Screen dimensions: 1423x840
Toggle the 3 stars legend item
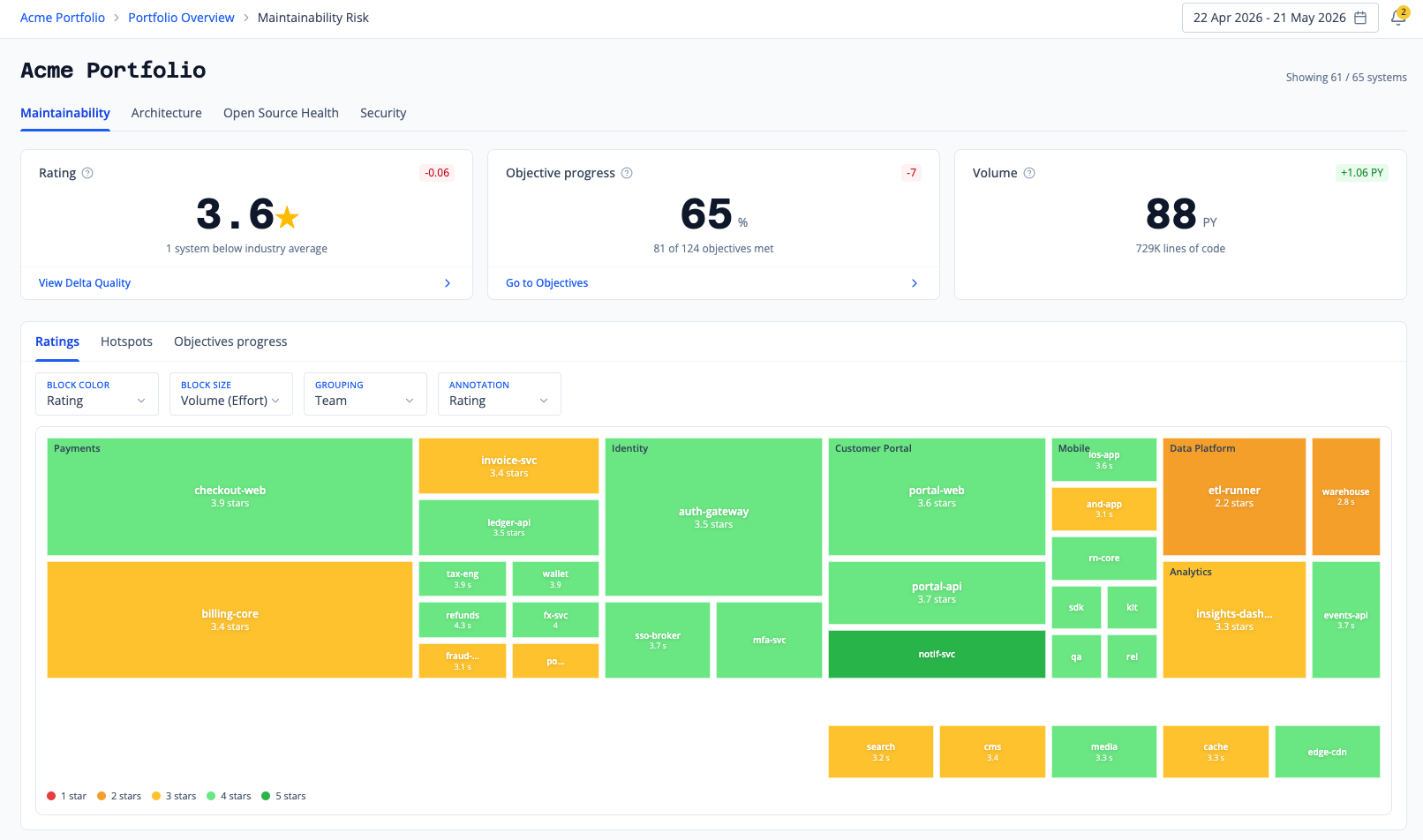tap(174, 796)
